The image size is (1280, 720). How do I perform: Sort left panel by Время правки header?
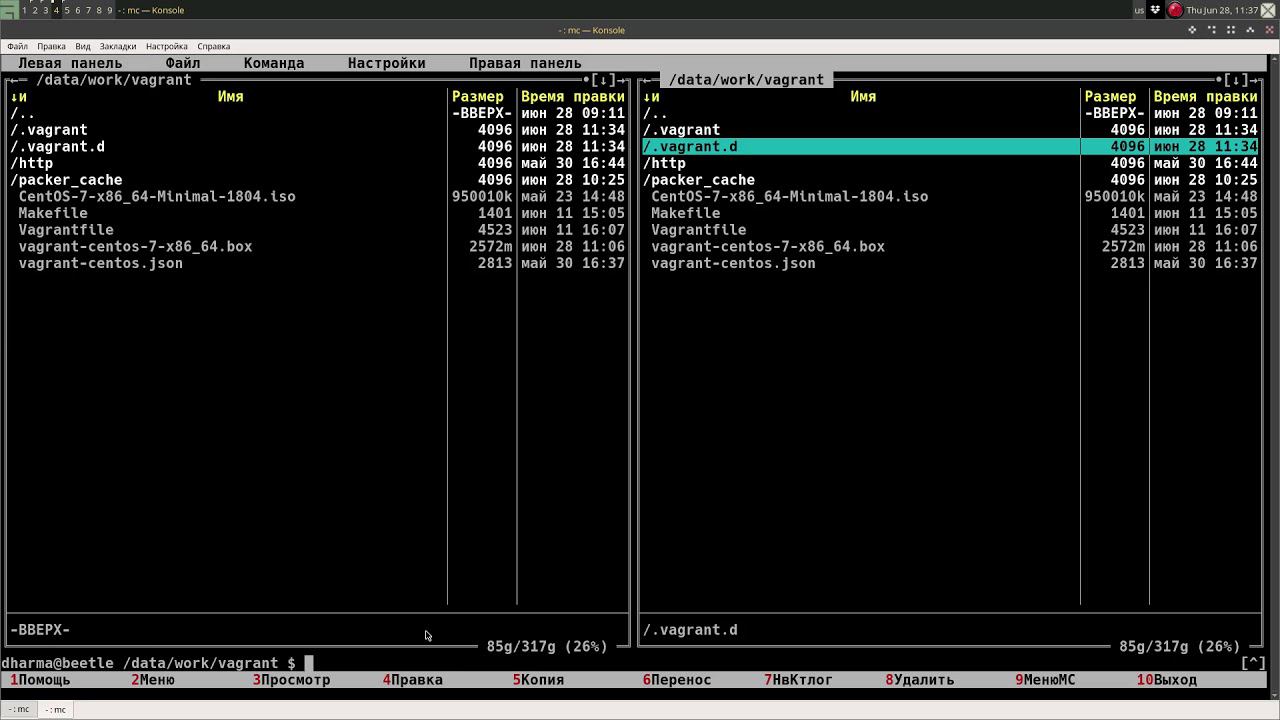tap(573, 97)
